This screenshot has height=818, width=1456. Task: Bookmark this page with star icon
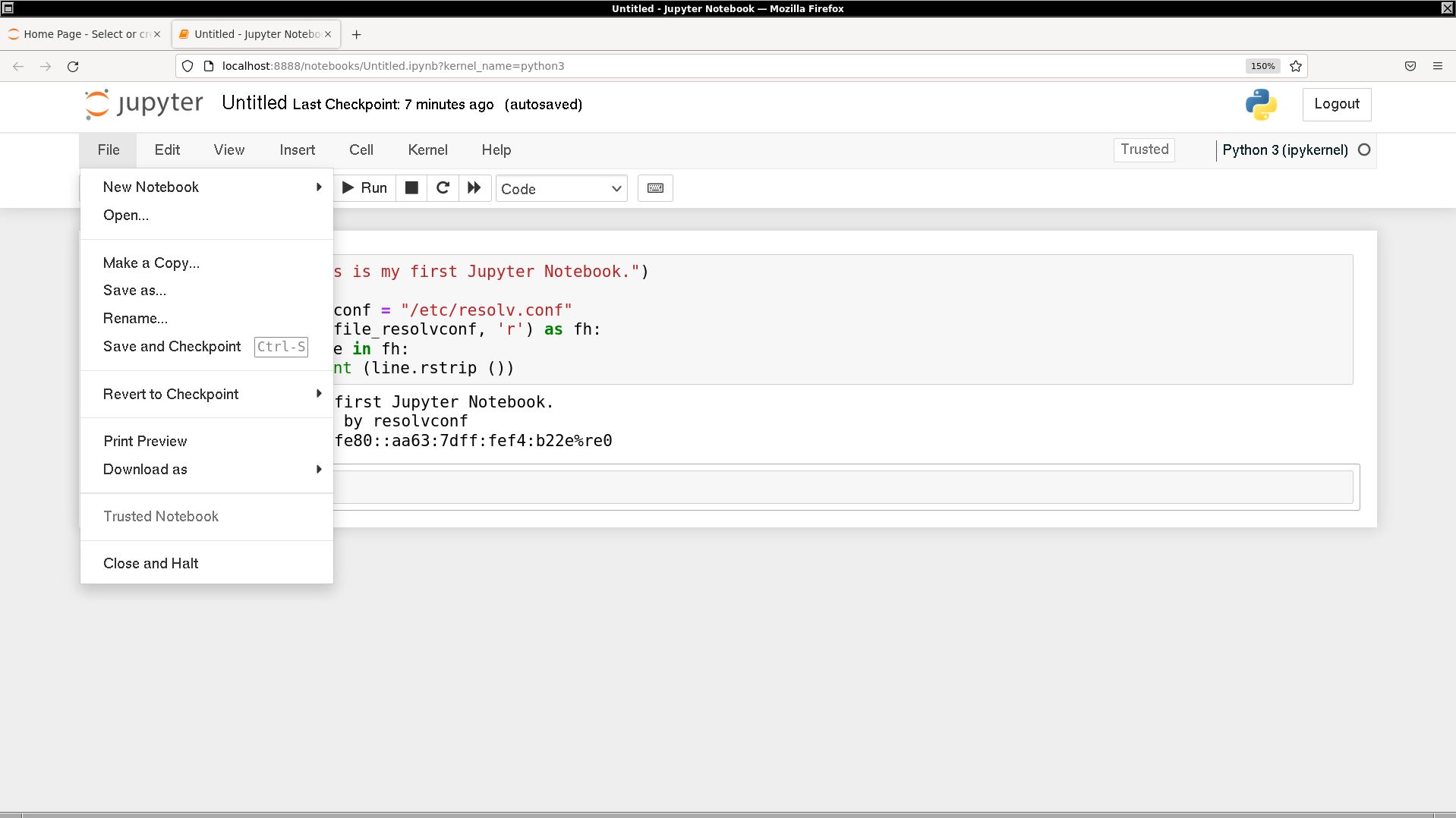1296,66
